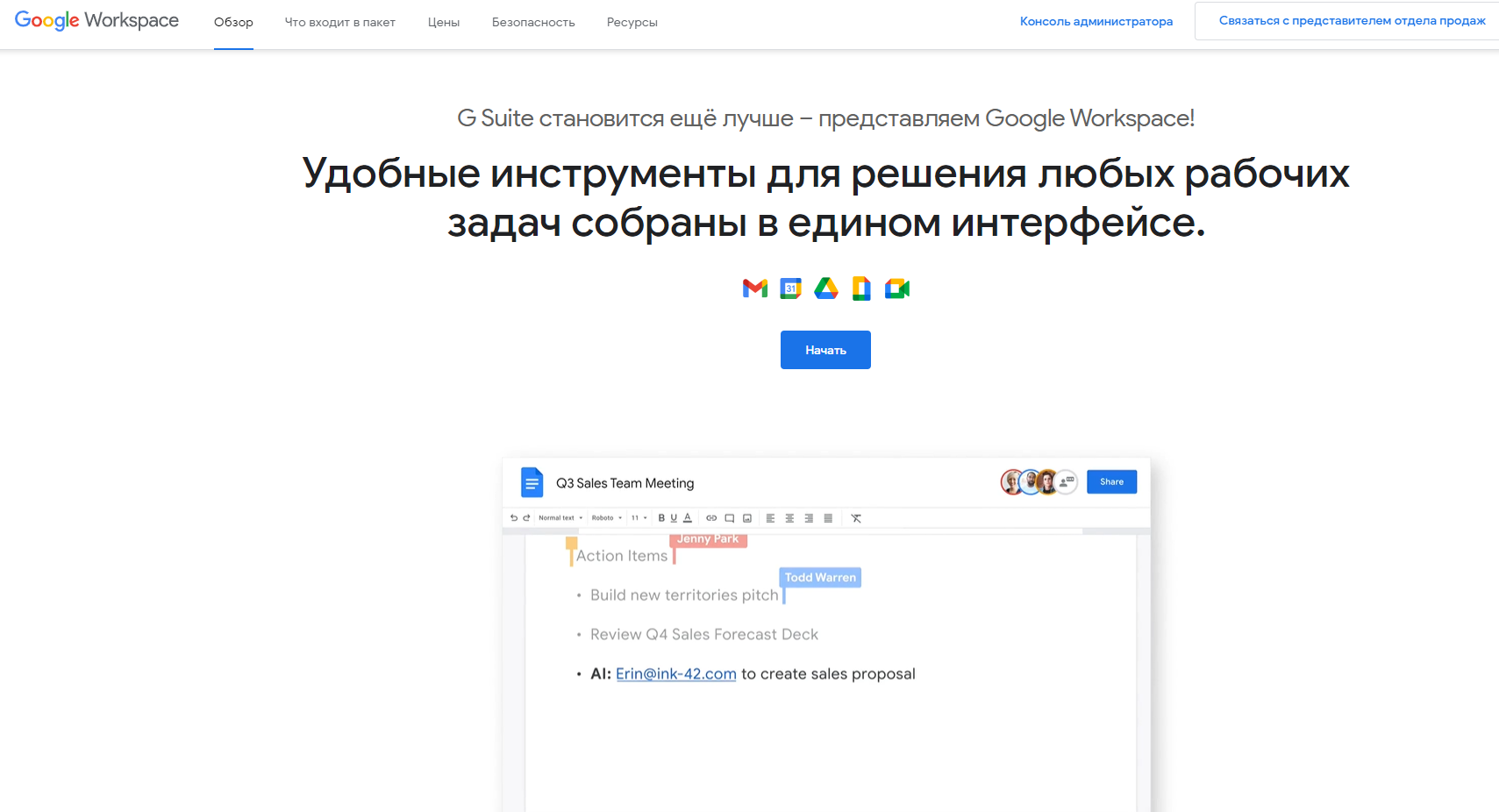
Task: Click the Google Drive icon
Action: [826, 288]
